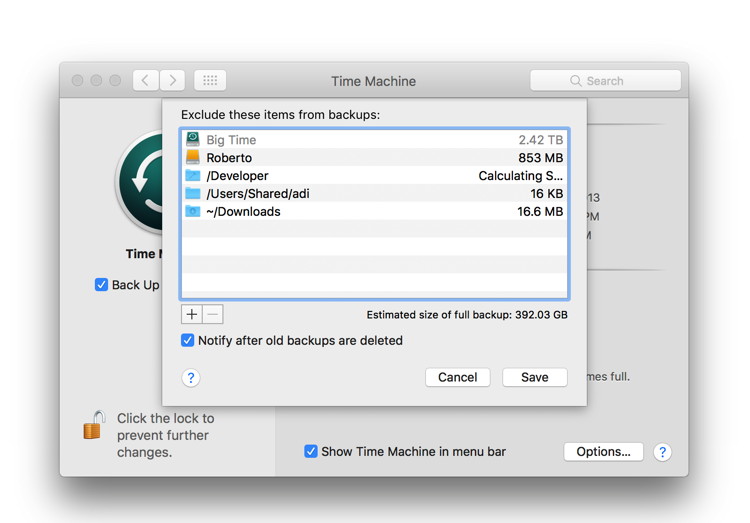750x523 pixels.
Task: Add an excluded item with plus button
Action: pyautogui.click(x=192, y=314)
